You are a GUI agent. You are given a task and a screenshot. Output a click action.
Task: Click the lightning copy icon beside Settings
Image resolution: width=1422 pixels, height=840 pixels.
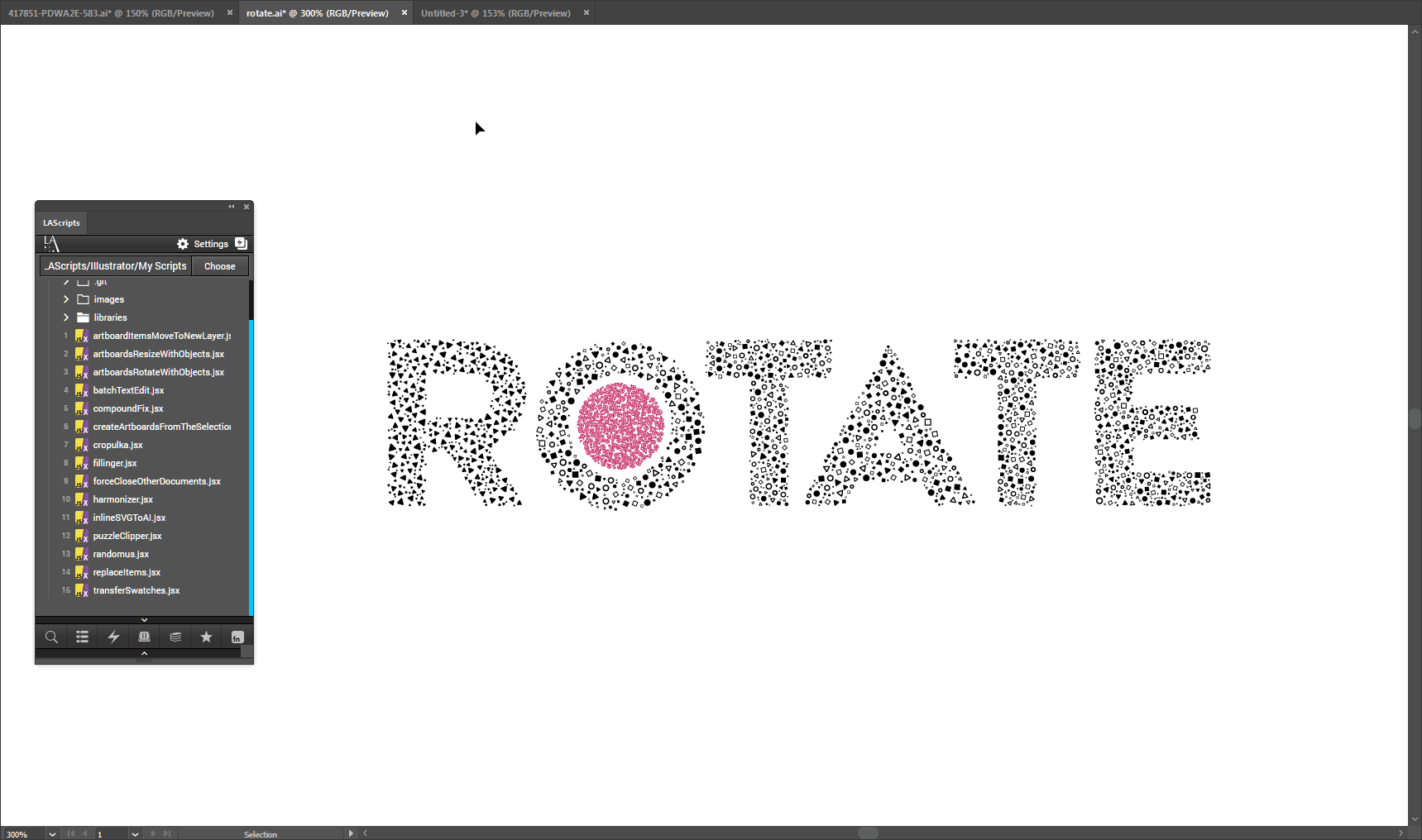(241, 243)
